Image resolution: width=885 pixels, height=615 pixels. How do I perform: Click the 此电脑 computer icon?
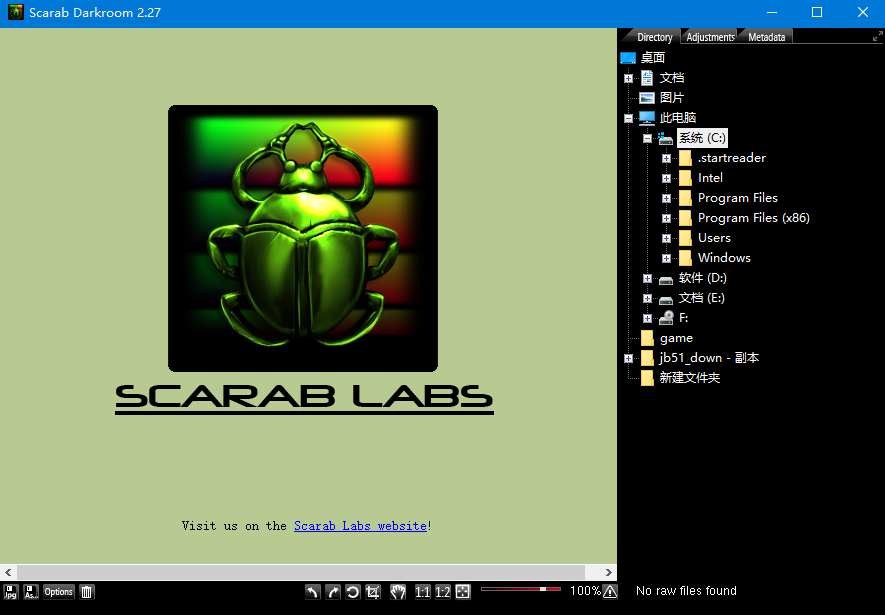click(x=647, y=118)
